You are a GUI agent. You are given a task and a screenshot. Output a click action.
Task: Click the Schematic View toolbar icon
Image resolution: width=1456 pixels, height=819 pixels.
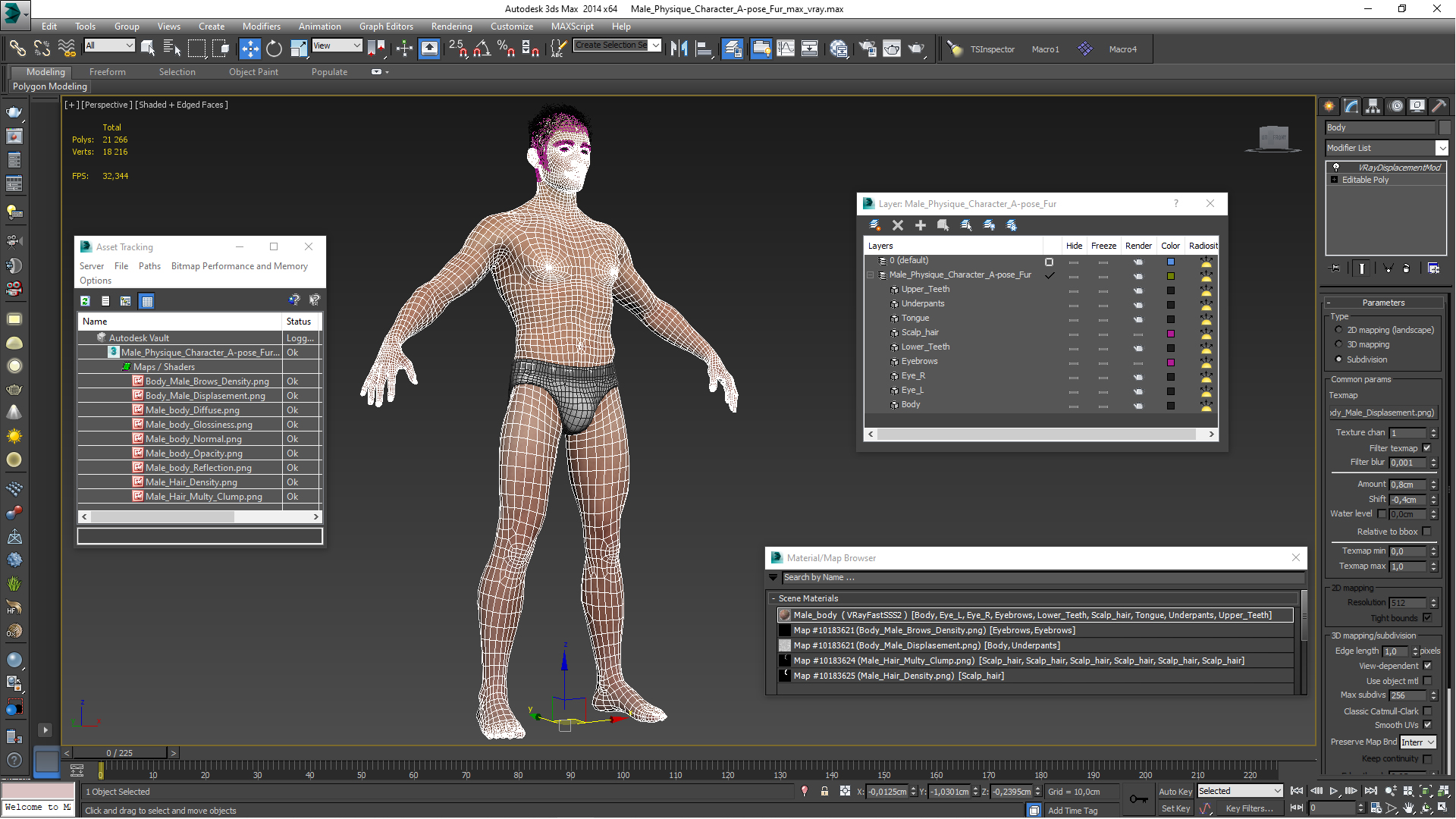tap(810, 49)
